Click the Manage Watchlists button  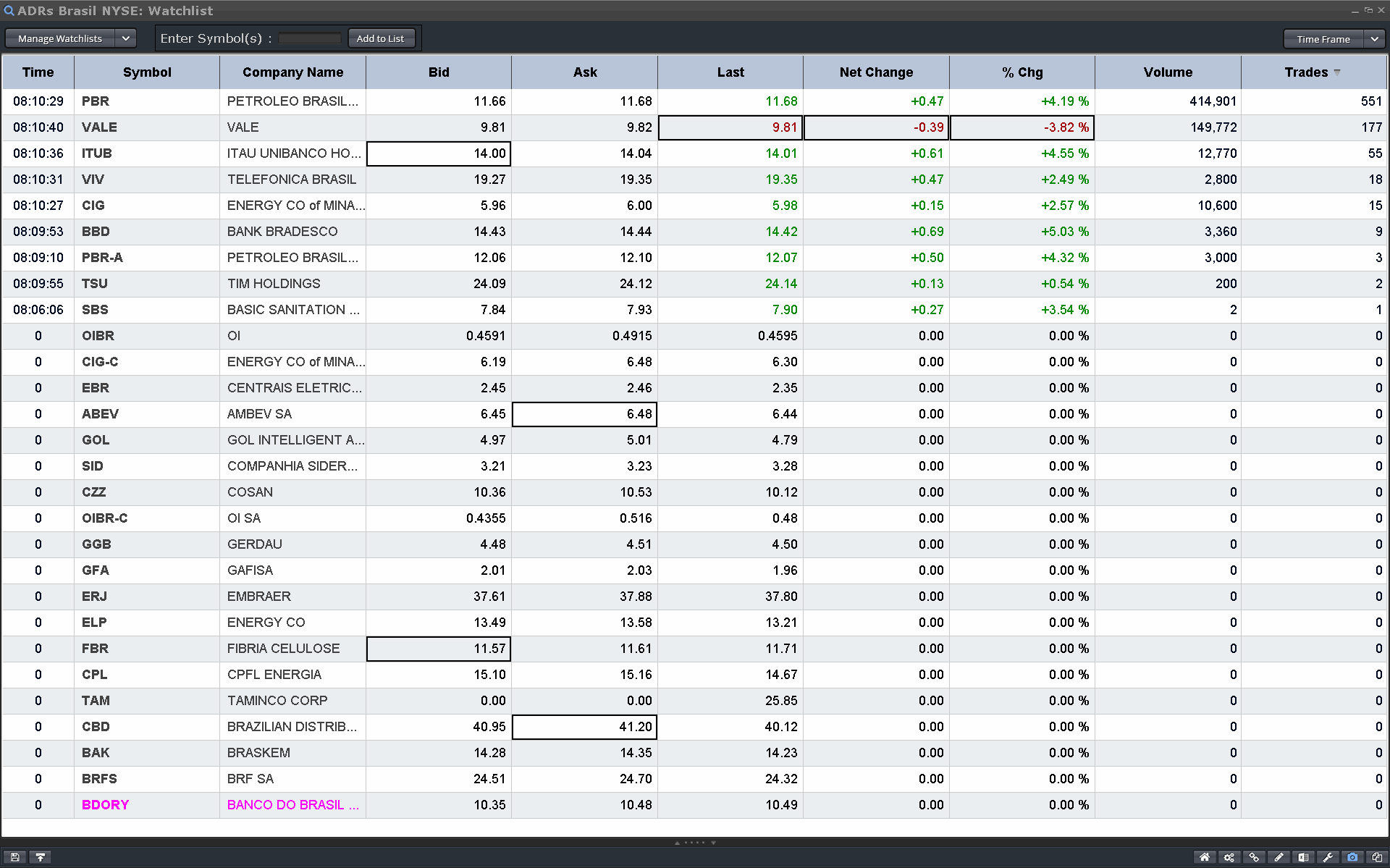[x=60, y=38]
